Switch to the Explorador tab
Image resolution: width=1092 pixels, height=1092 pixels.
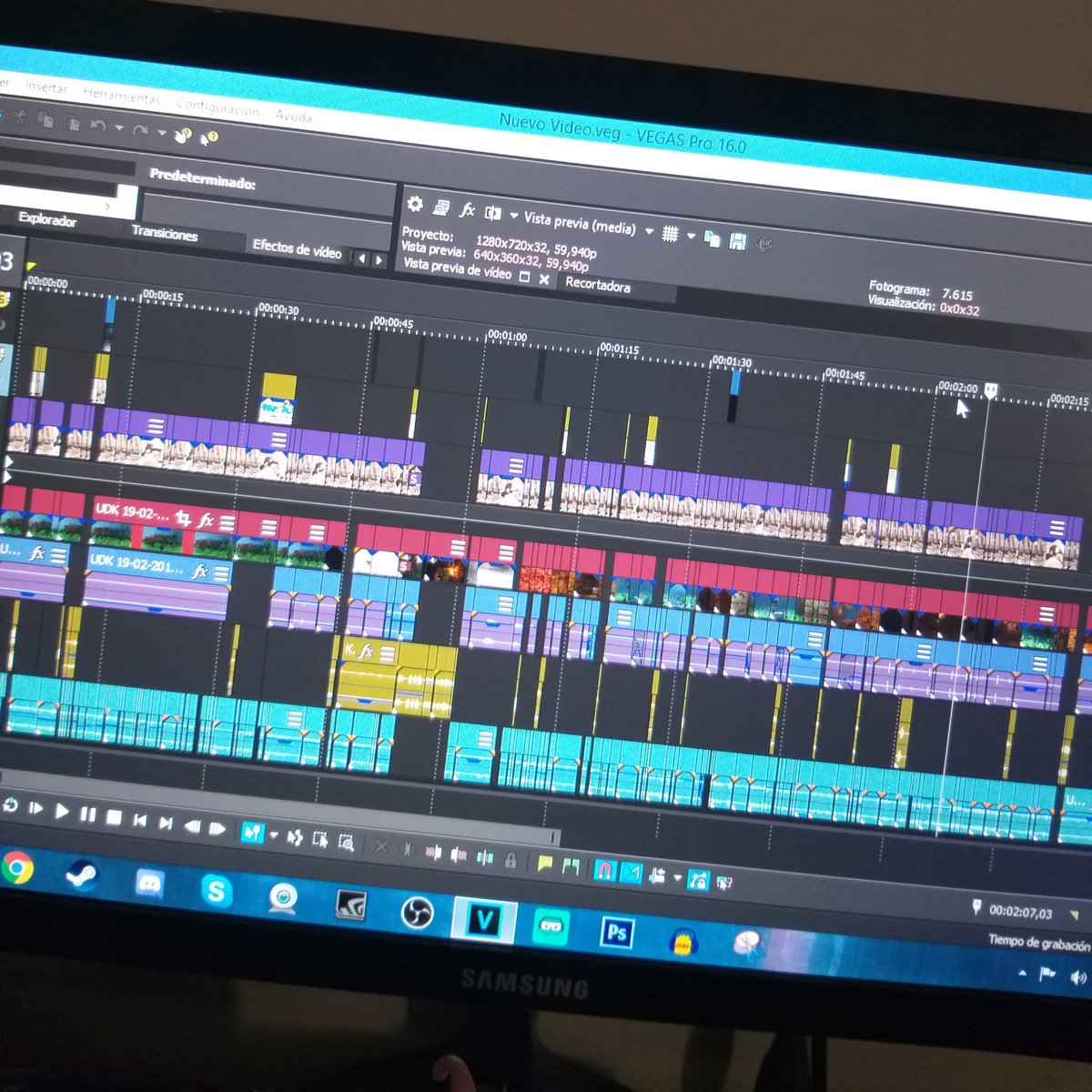(47, 218)
